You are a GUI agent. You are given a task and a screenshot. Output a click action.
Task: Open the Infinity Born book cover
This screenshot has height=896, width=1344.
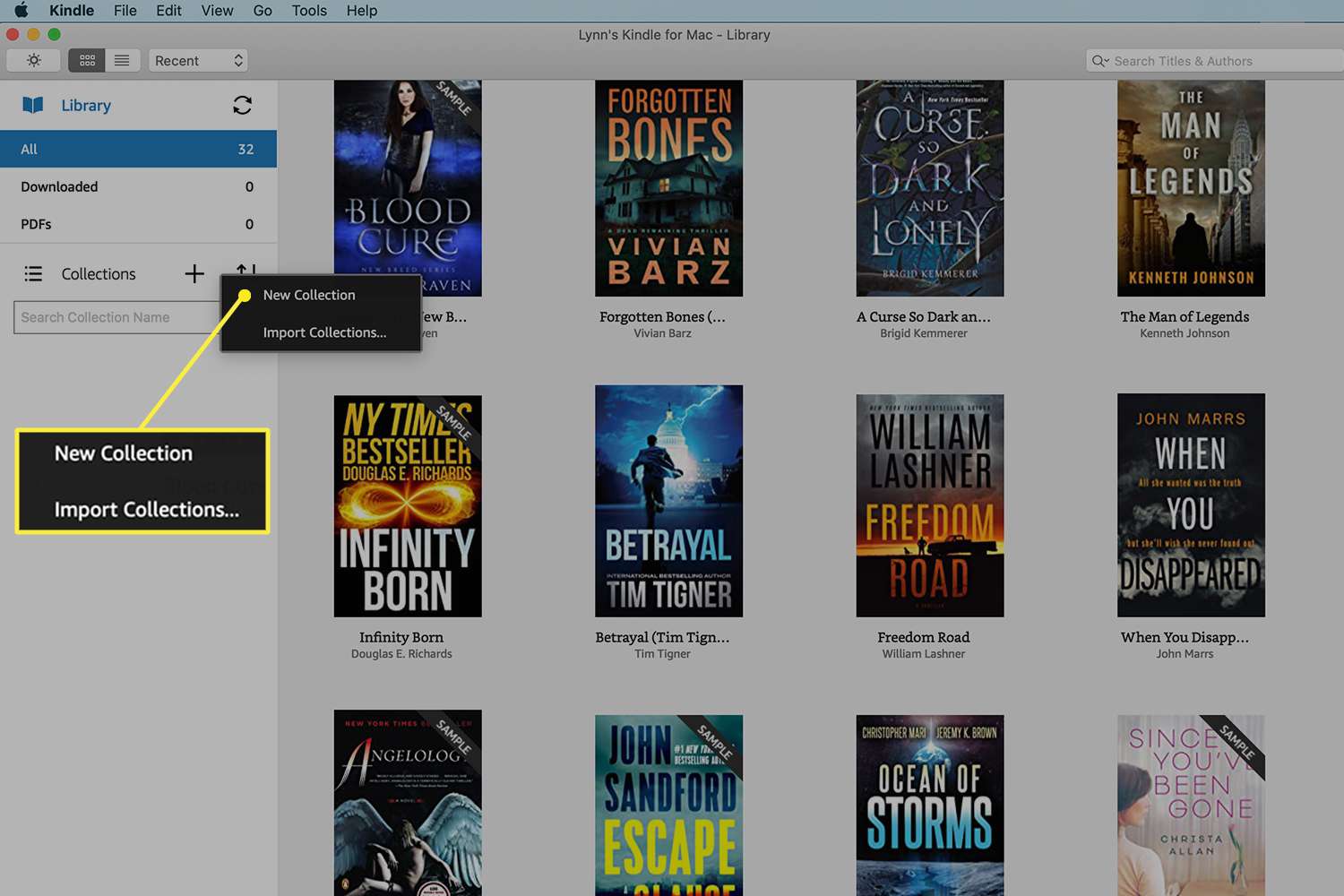click(408, 505)
